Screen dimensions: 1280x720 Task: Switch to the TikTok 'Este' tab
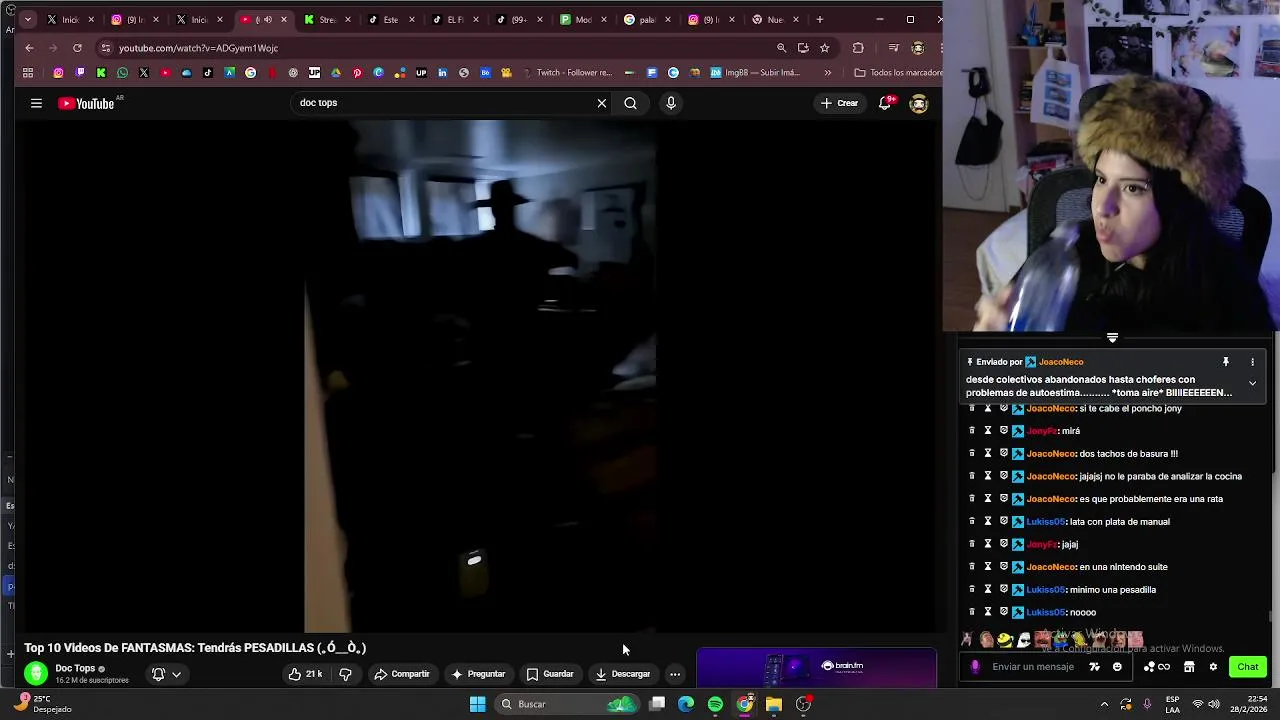click(x=390, y=19)
